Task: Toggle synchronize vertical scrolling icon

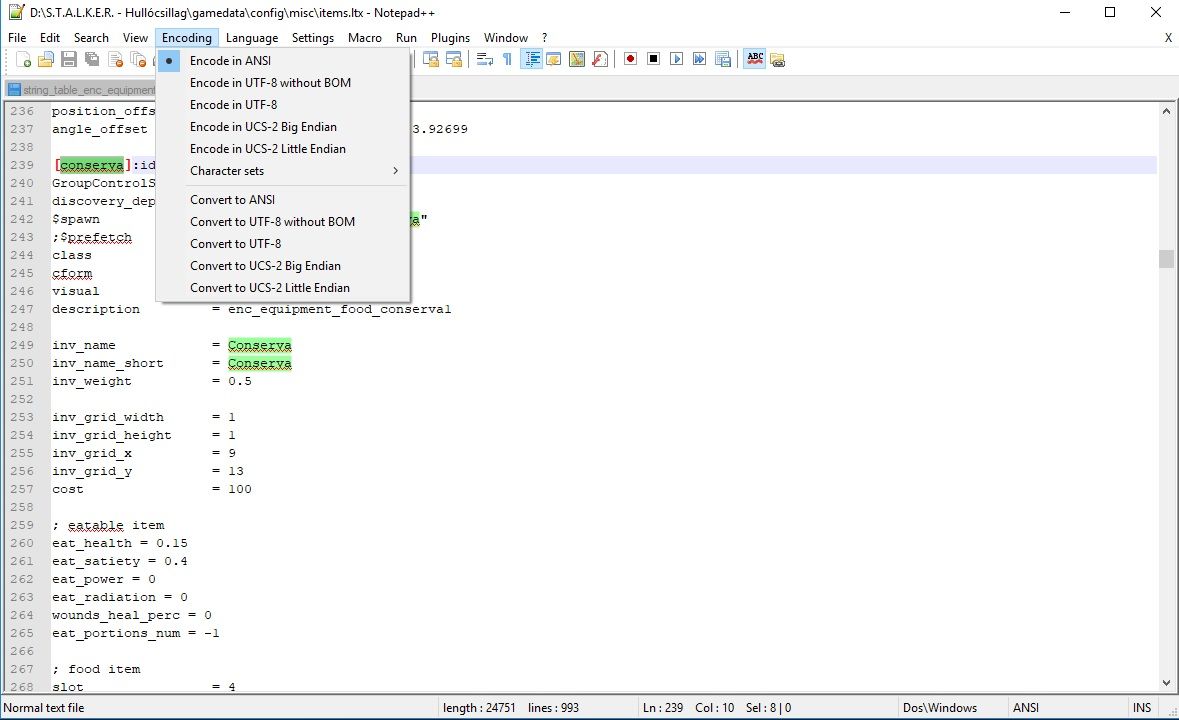Action: (431, 59)
